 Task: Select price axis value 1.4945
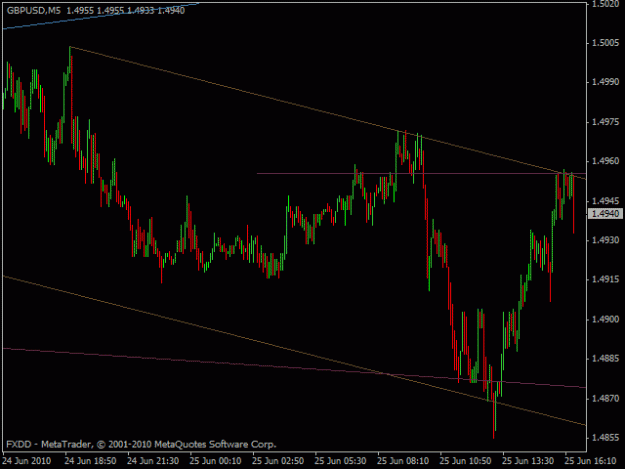[x=606, y=200]
